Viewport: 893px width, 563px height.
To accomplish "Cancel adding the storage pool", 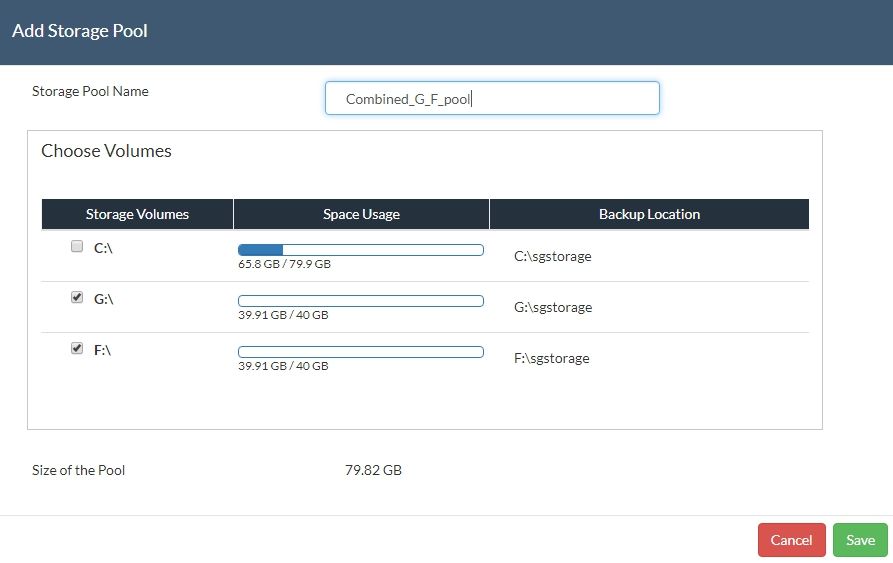I will (x=792, y=540).
